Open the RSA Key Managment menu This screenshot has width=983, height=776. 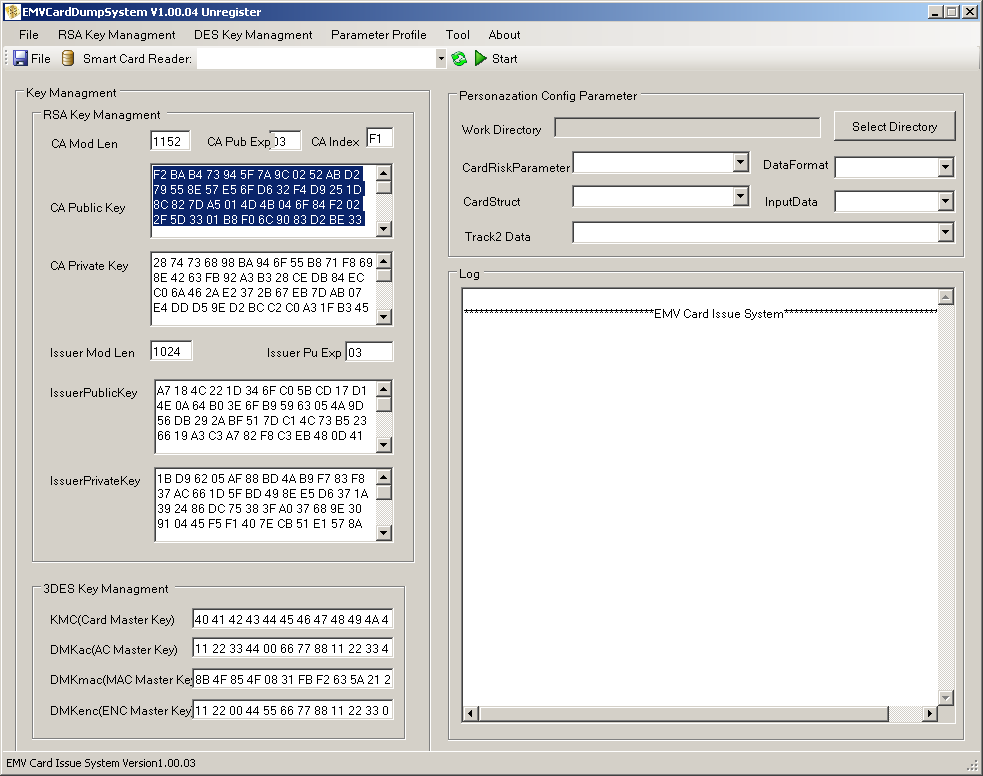pos(116,34)
